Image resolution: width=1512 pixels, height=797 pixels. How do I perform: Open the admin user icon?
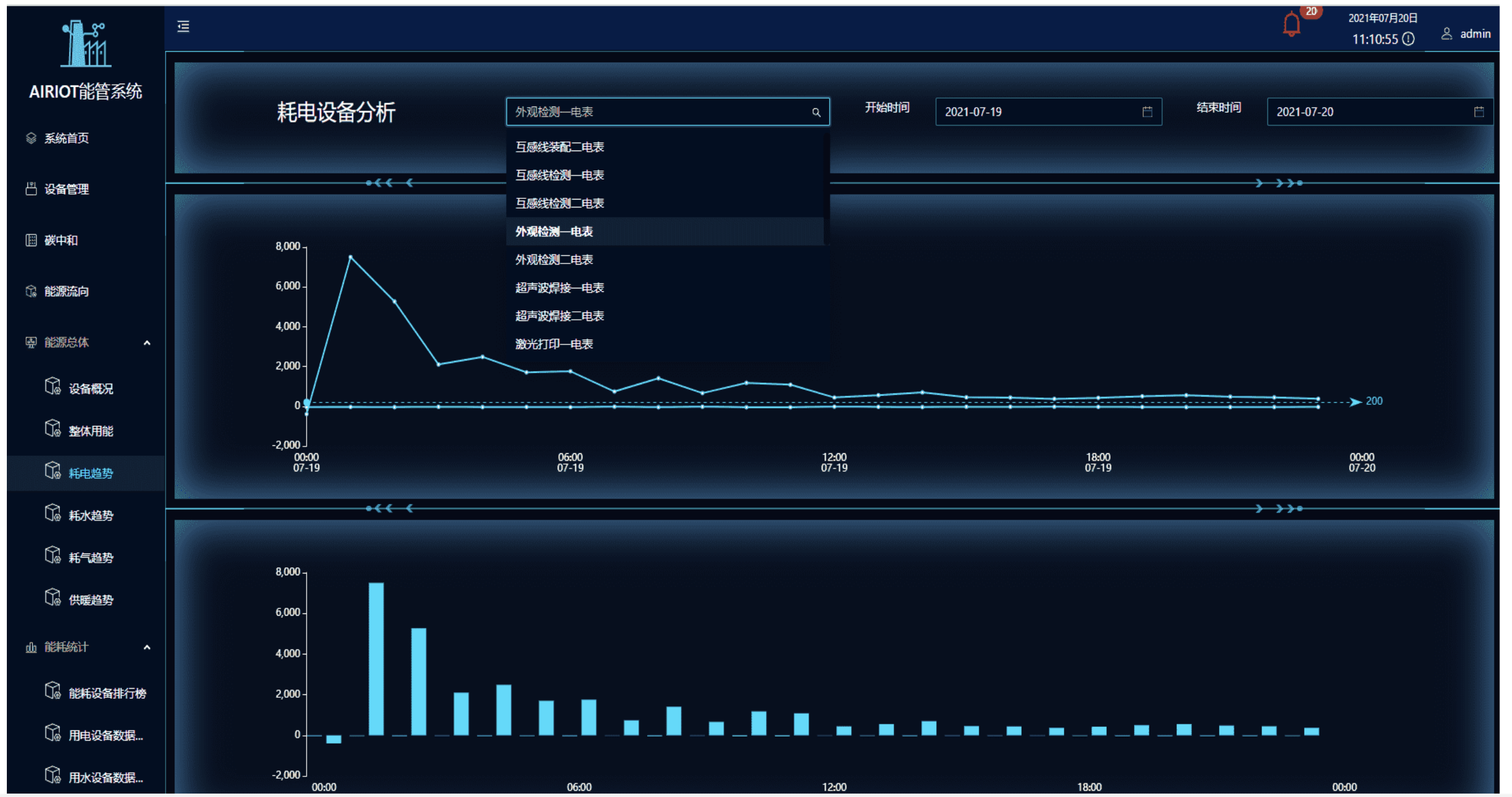pyautogui.click(x=1447, y=34)
